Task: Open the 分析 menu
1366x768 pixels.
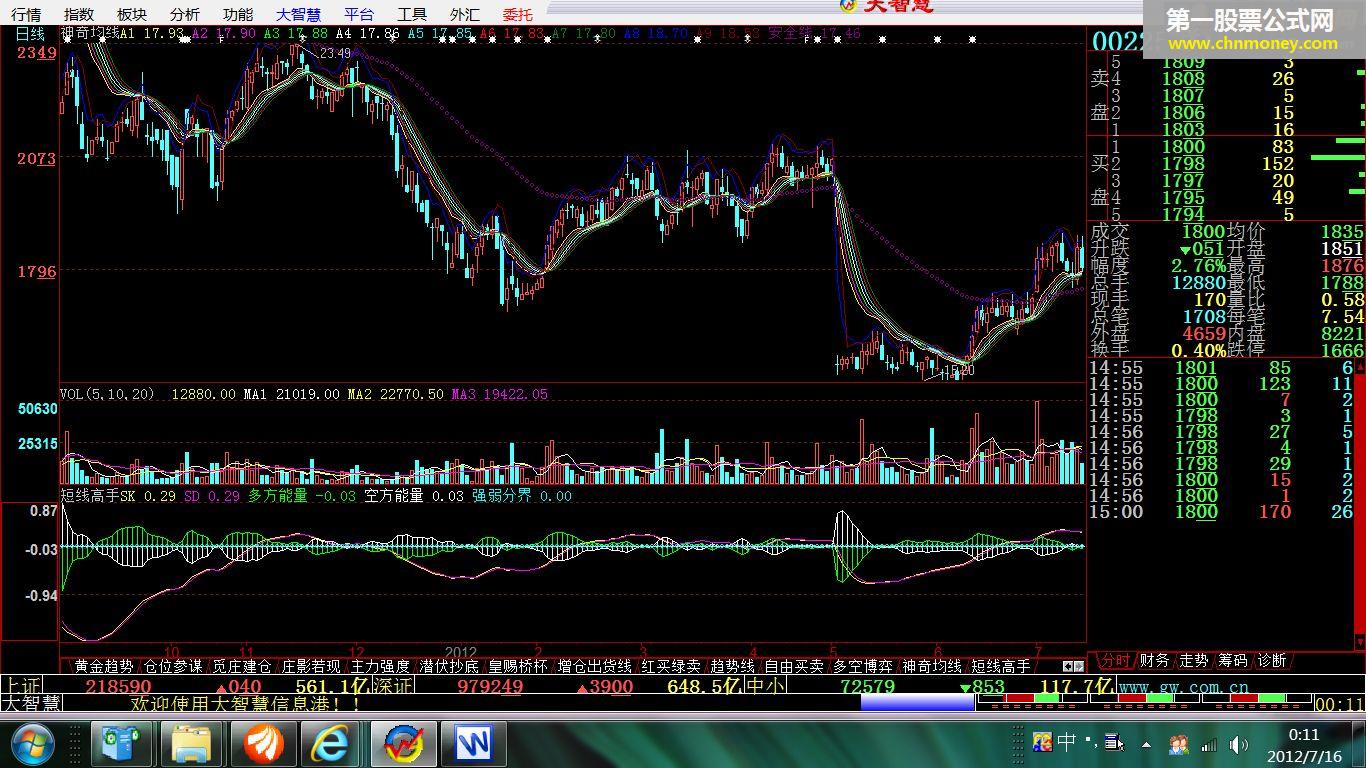Action: tap(184, 14)
